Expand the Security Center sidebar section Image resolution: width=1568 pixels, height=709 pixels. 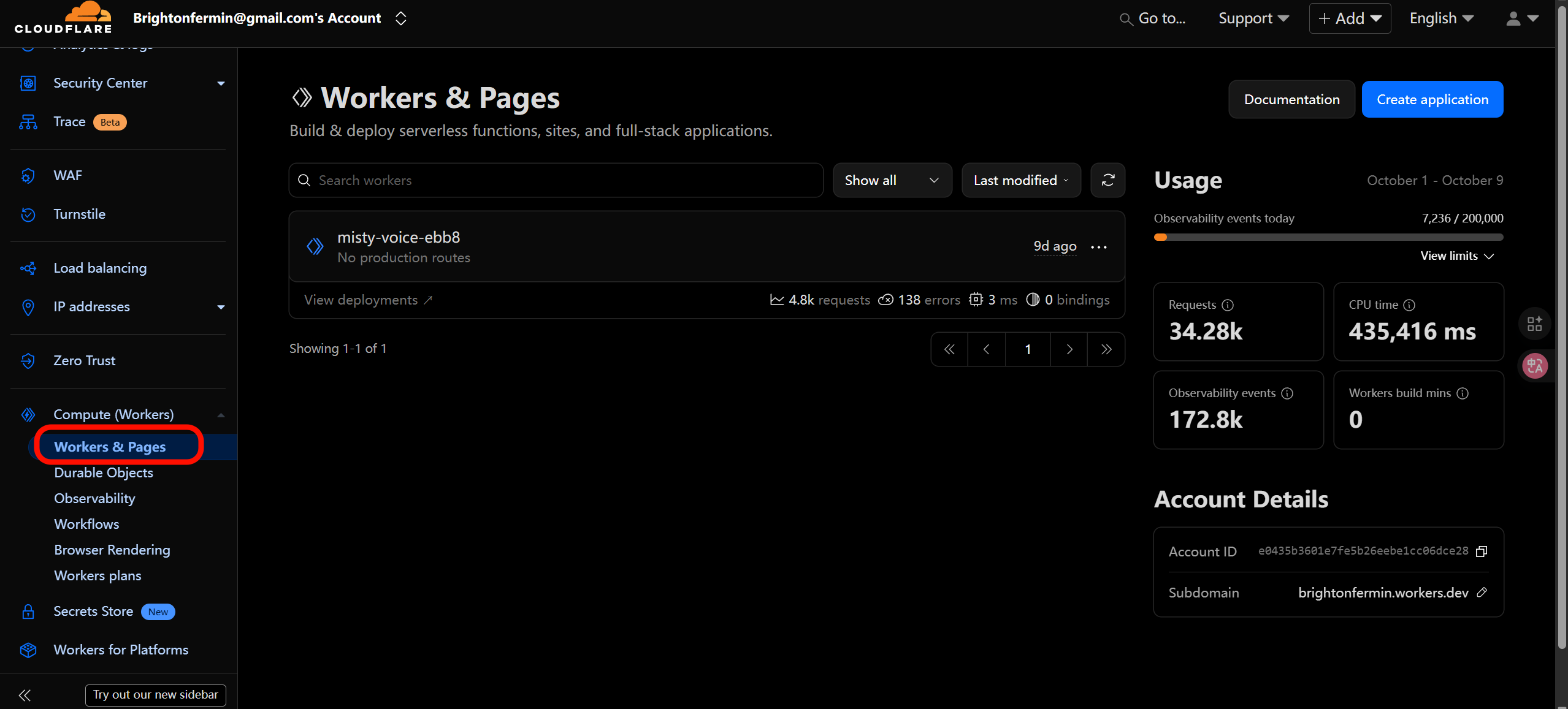(221, 83)
